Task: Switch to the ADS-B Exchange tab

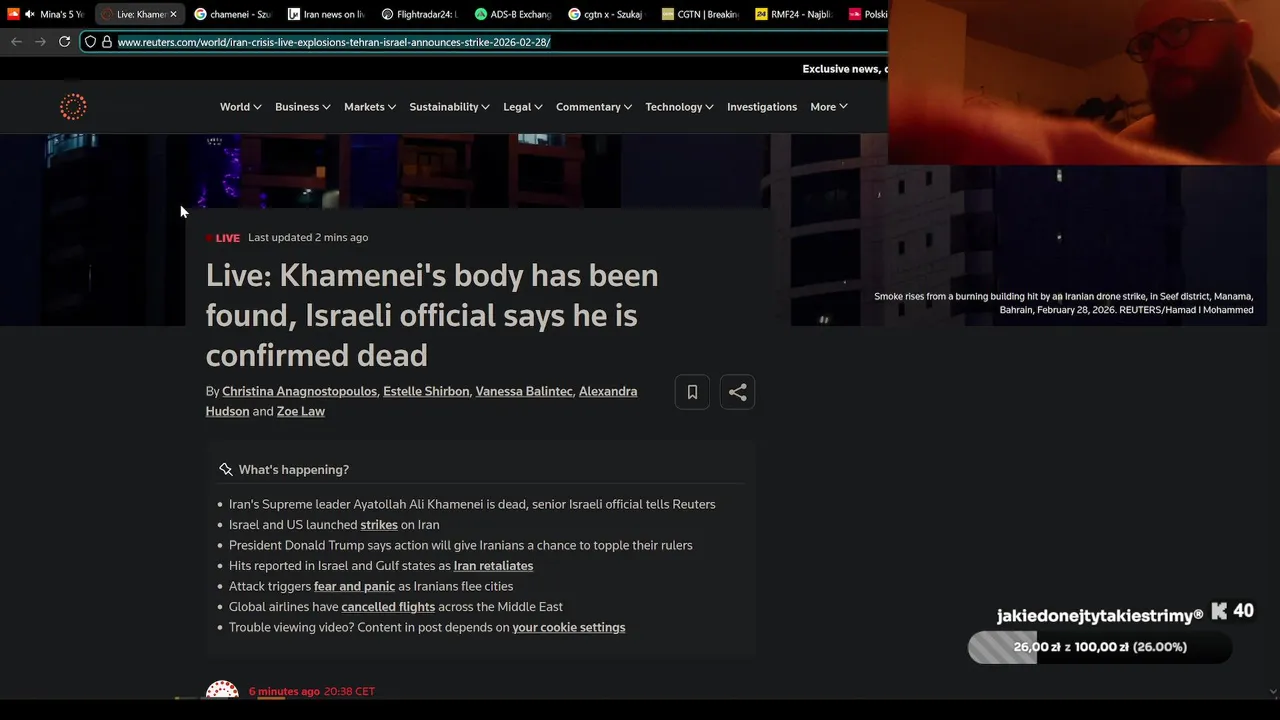Action: [512, 14]
